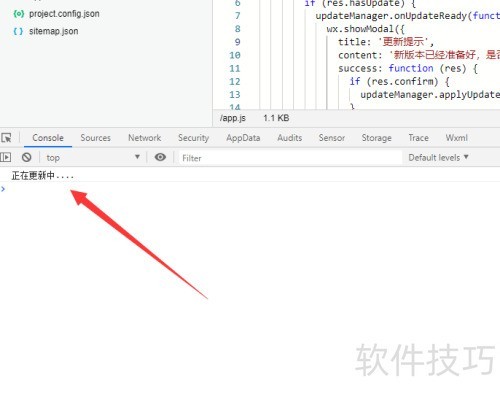Screen dimensions: 500x397
Task: Click line number 7 in the editor gutter
Action: click(237, 16)
